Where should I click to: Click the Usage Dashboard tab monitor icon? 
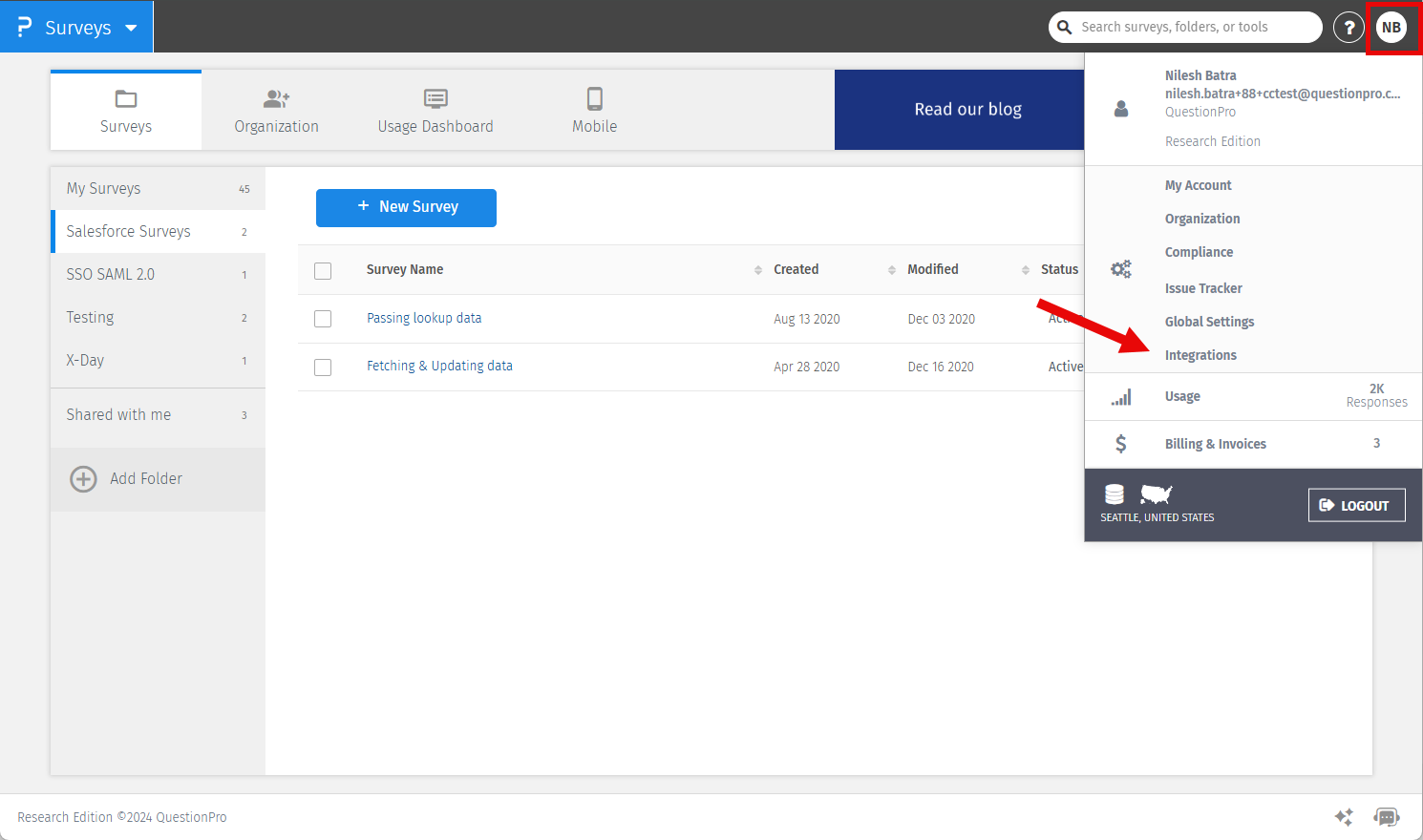435,98
